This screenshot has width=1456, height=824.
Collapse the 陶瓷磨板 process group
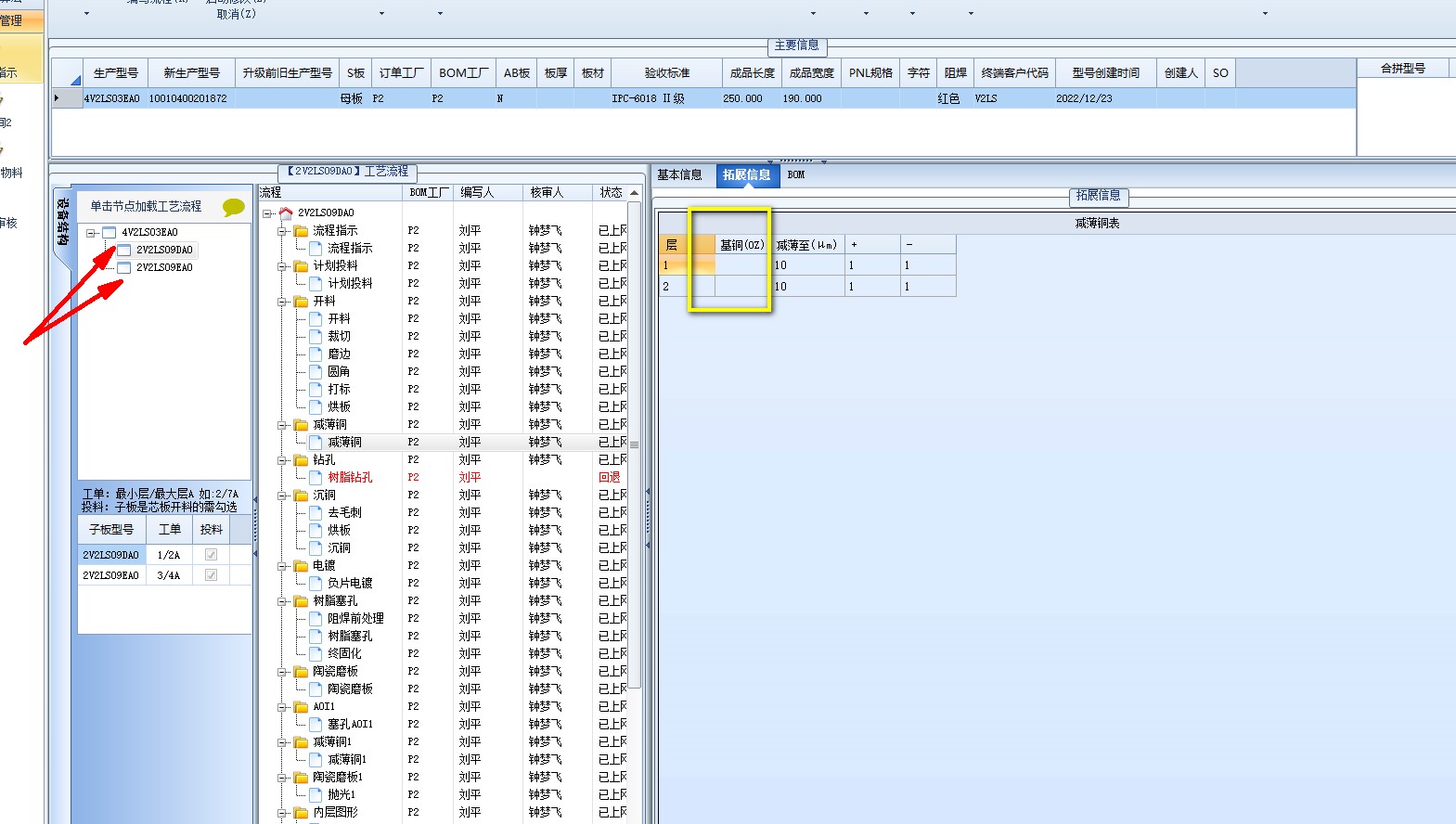pyautogui.click(x=282, y=671)
